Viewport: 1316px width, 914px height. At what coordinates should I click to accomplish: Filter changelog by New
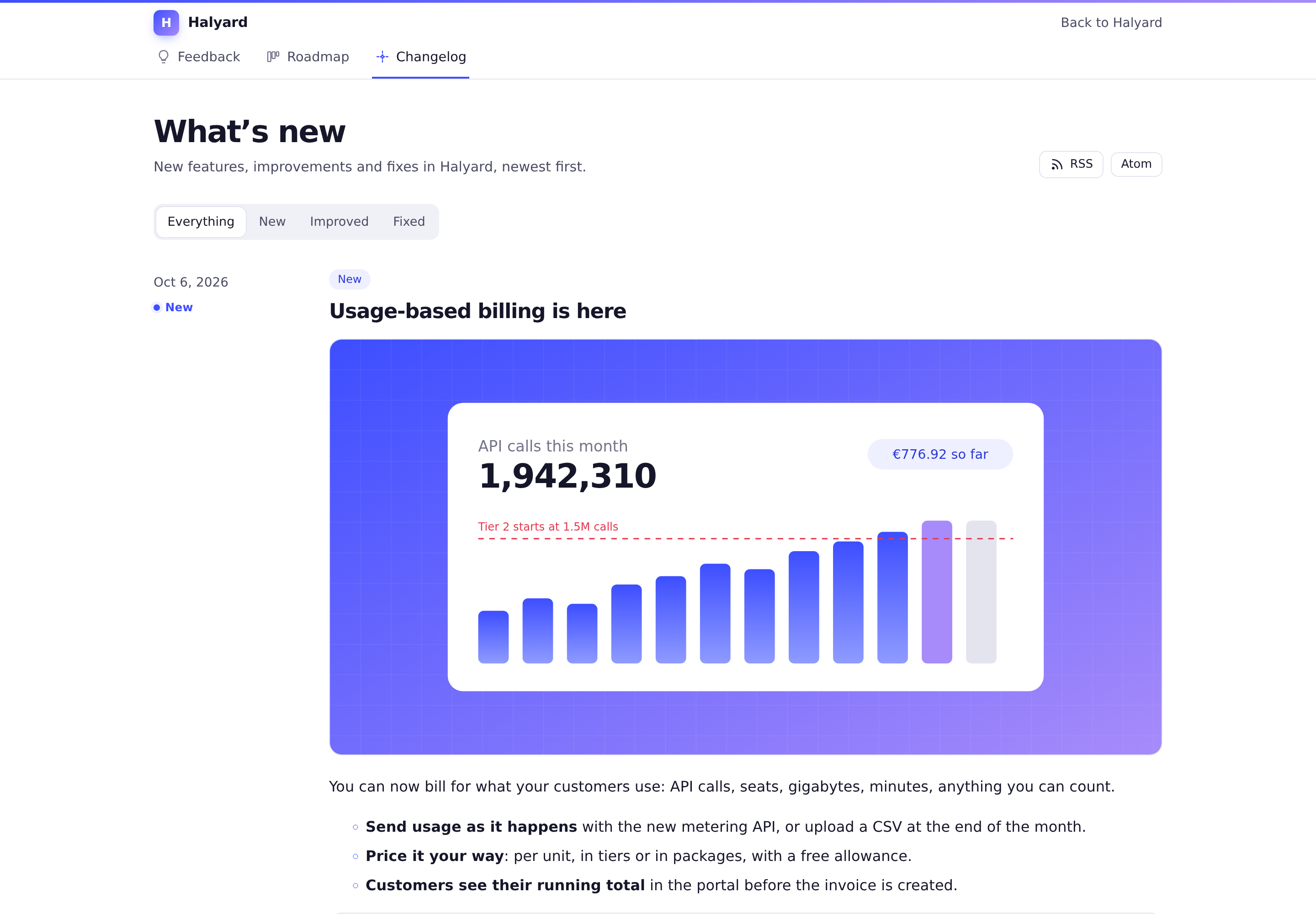(x=272, y=222)
